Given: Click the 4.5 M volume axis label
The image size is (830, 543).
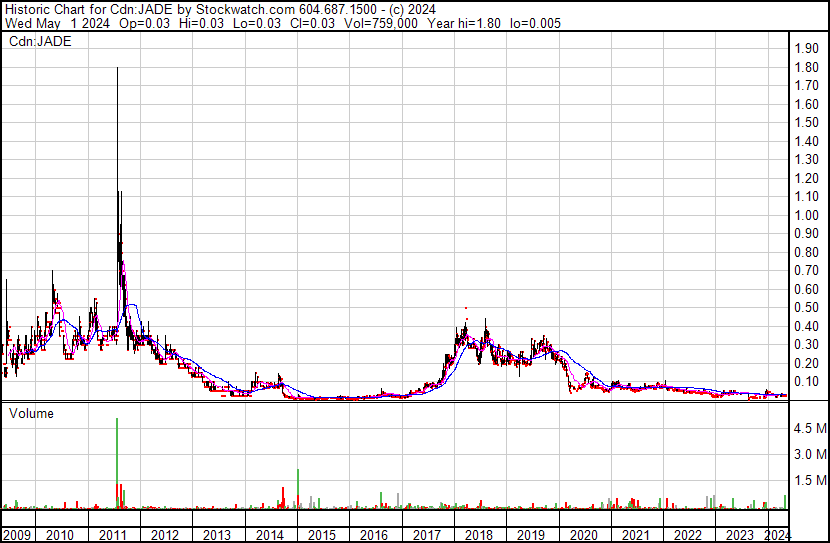Looking at the screenshot, I should tap(810, 428).
